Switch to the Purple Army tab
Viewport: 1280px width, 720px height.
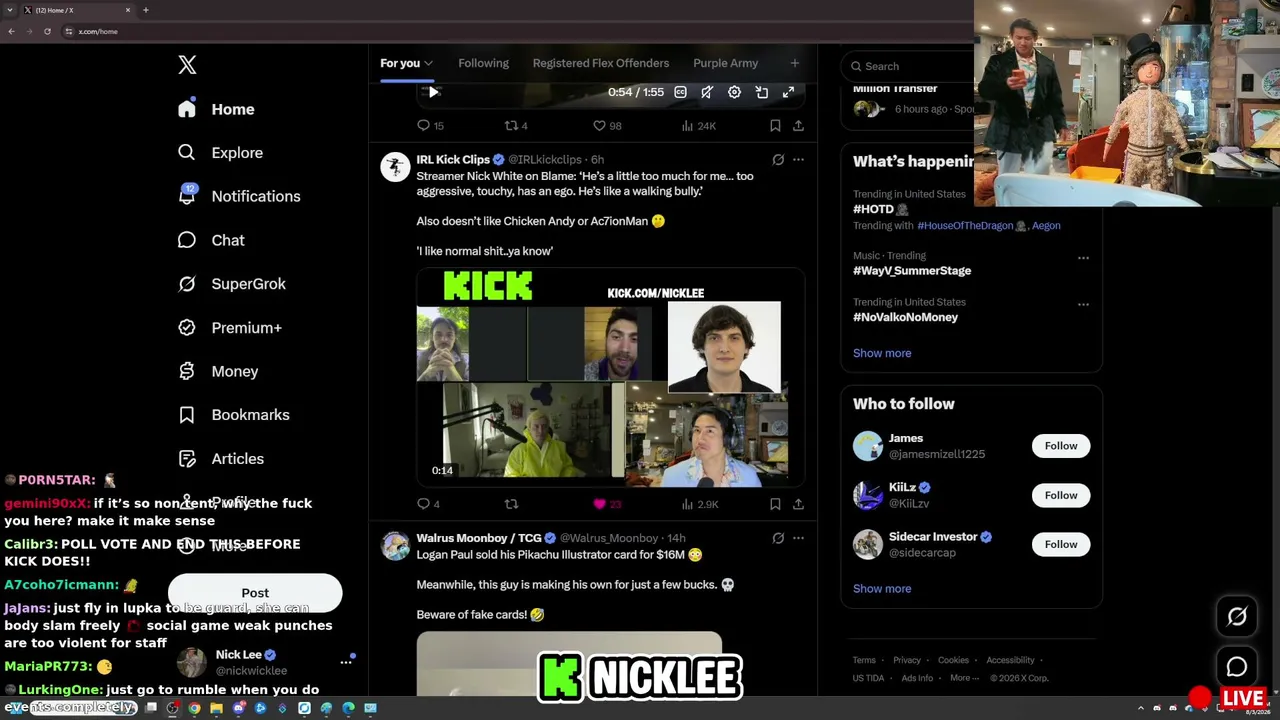pos(725,63)
